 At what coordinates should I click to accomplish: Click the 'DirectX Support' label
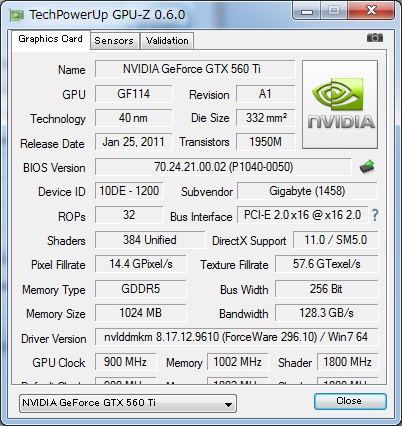click(x=249, y=241)
